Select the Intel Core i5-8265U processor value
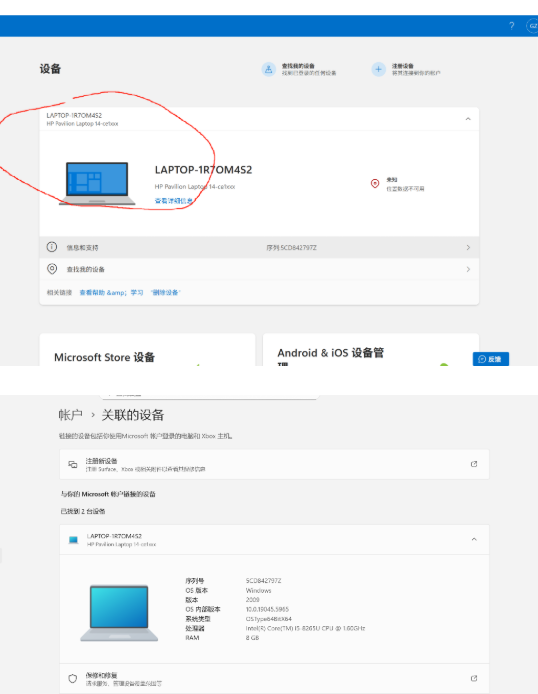 [x=305, y=628]
